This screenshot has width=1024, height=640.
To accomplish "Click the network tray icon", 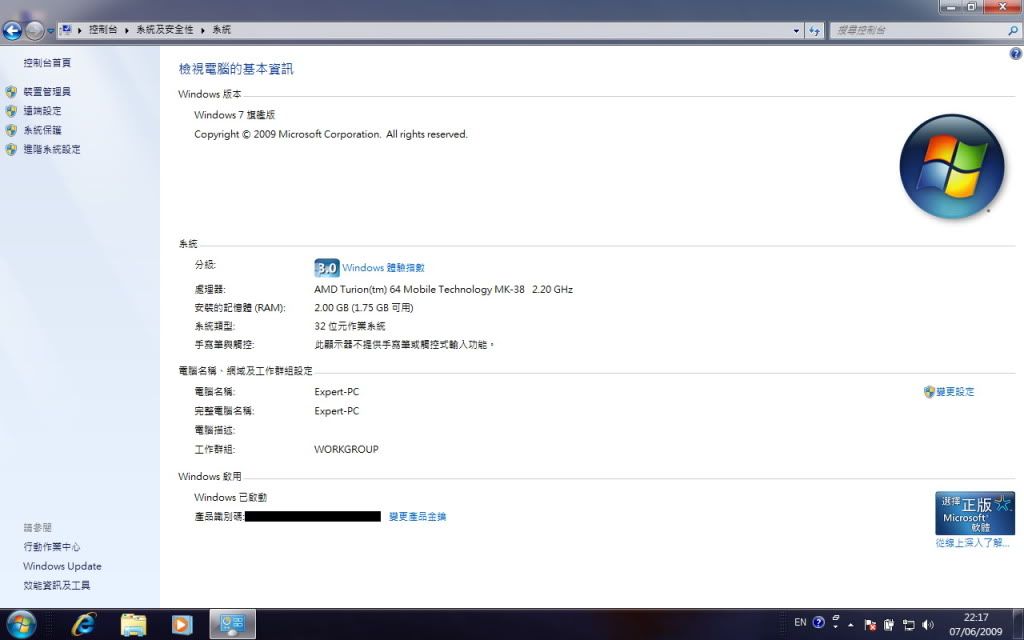I will coord(908,625).
